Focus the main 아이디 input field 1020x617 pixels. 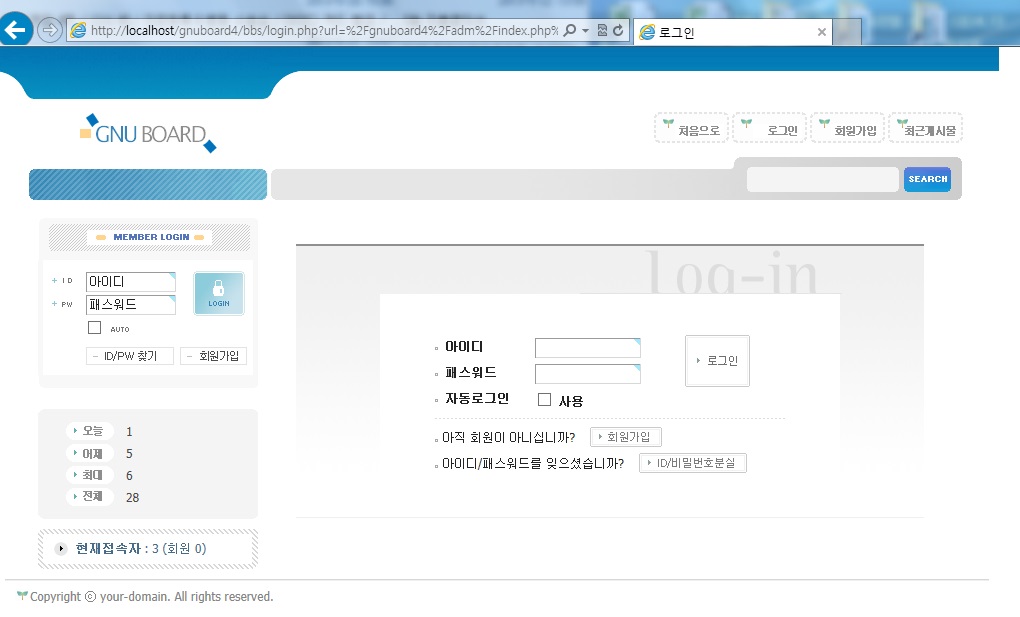tap(587, 348)
